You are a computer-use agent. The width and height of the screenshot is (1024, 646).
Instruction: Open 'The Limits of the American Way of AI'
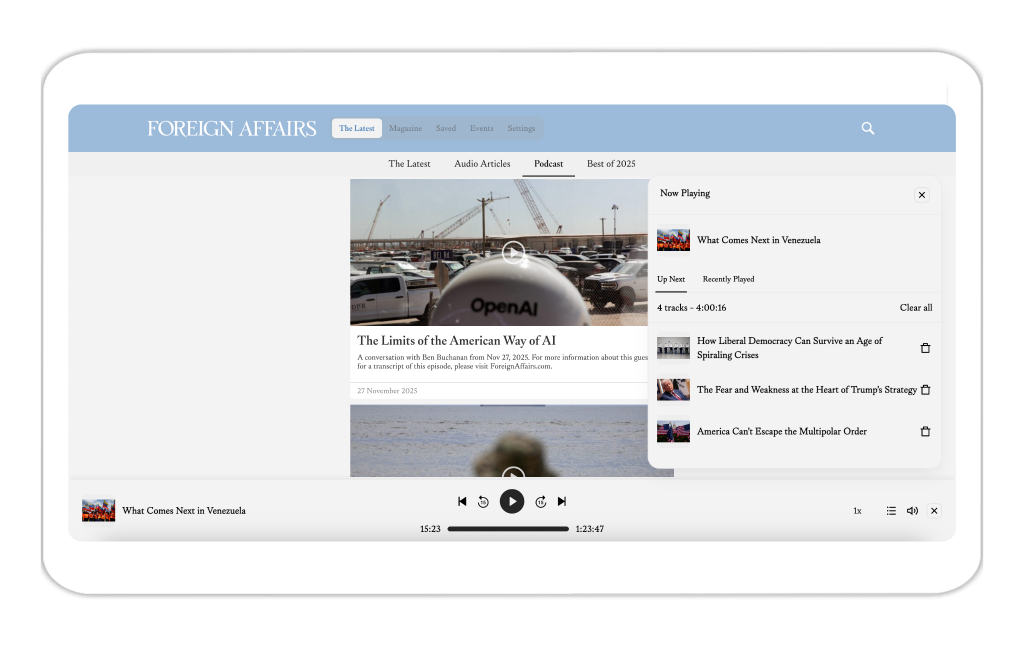[x=456, y=341]
